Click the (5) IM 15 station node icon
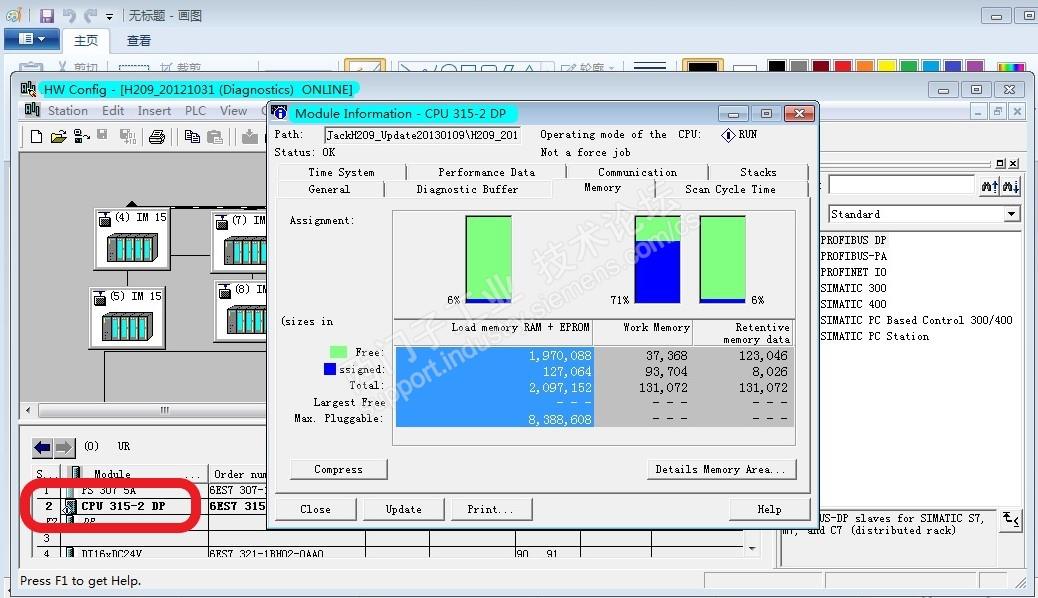The width and height of the screenshot is (1038, 598). [x=127, y=318]
